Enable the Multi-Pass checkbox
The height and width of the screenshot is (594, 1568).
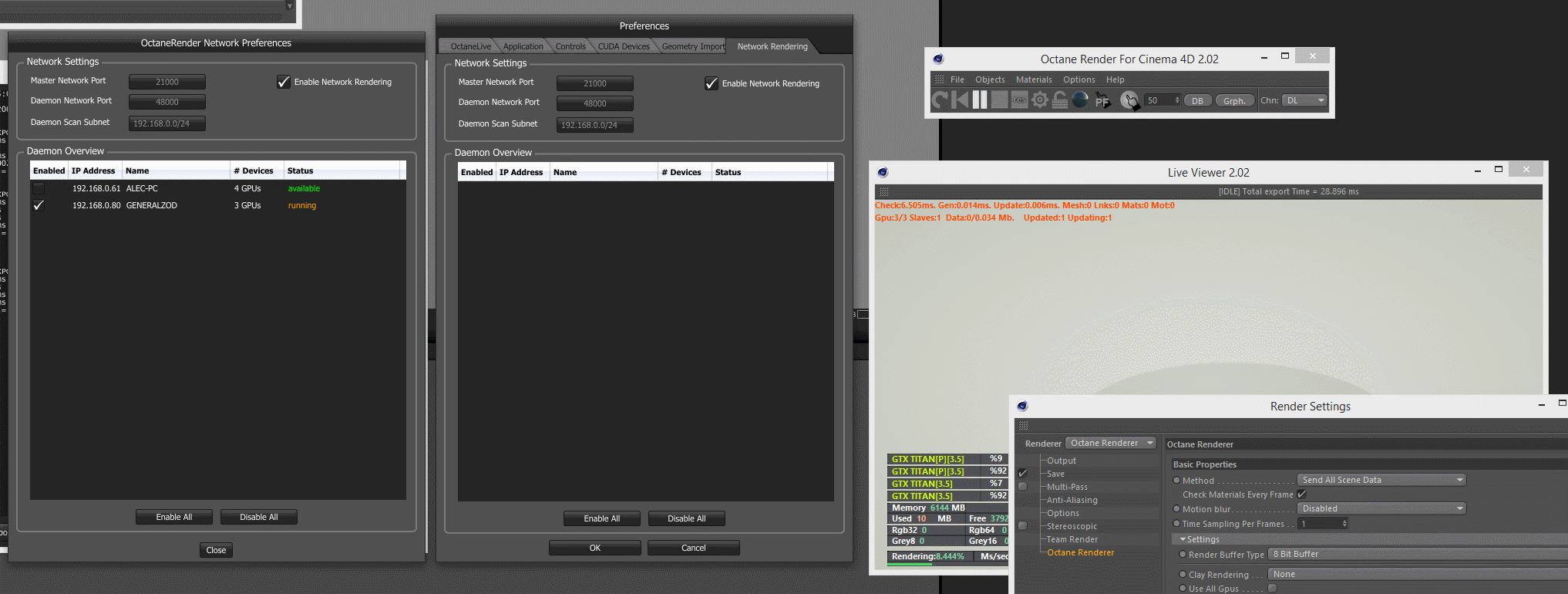[1023, 487]
